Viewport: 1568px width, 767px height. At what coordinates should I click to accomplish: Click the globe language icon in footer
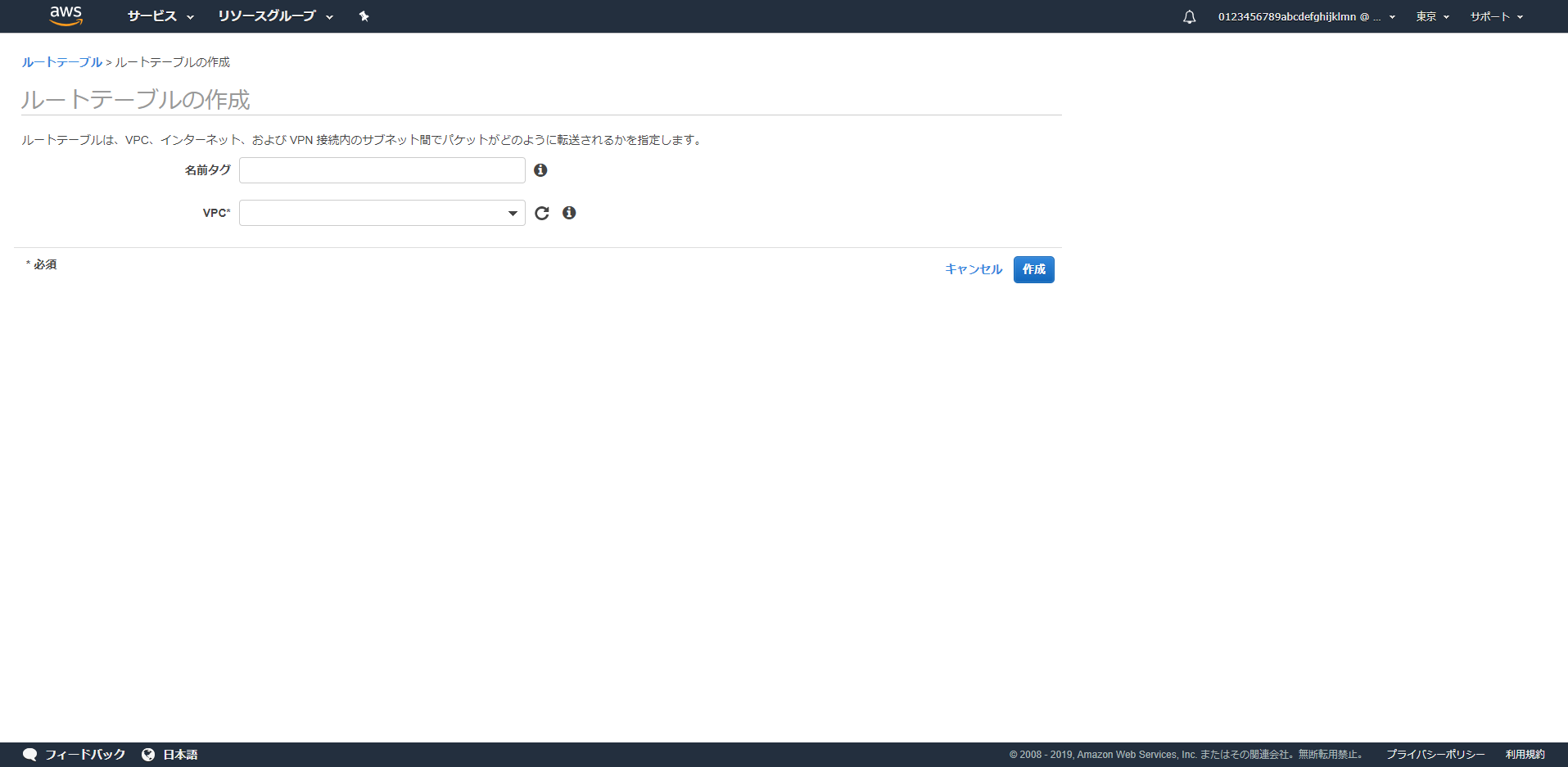coord(147,754)
